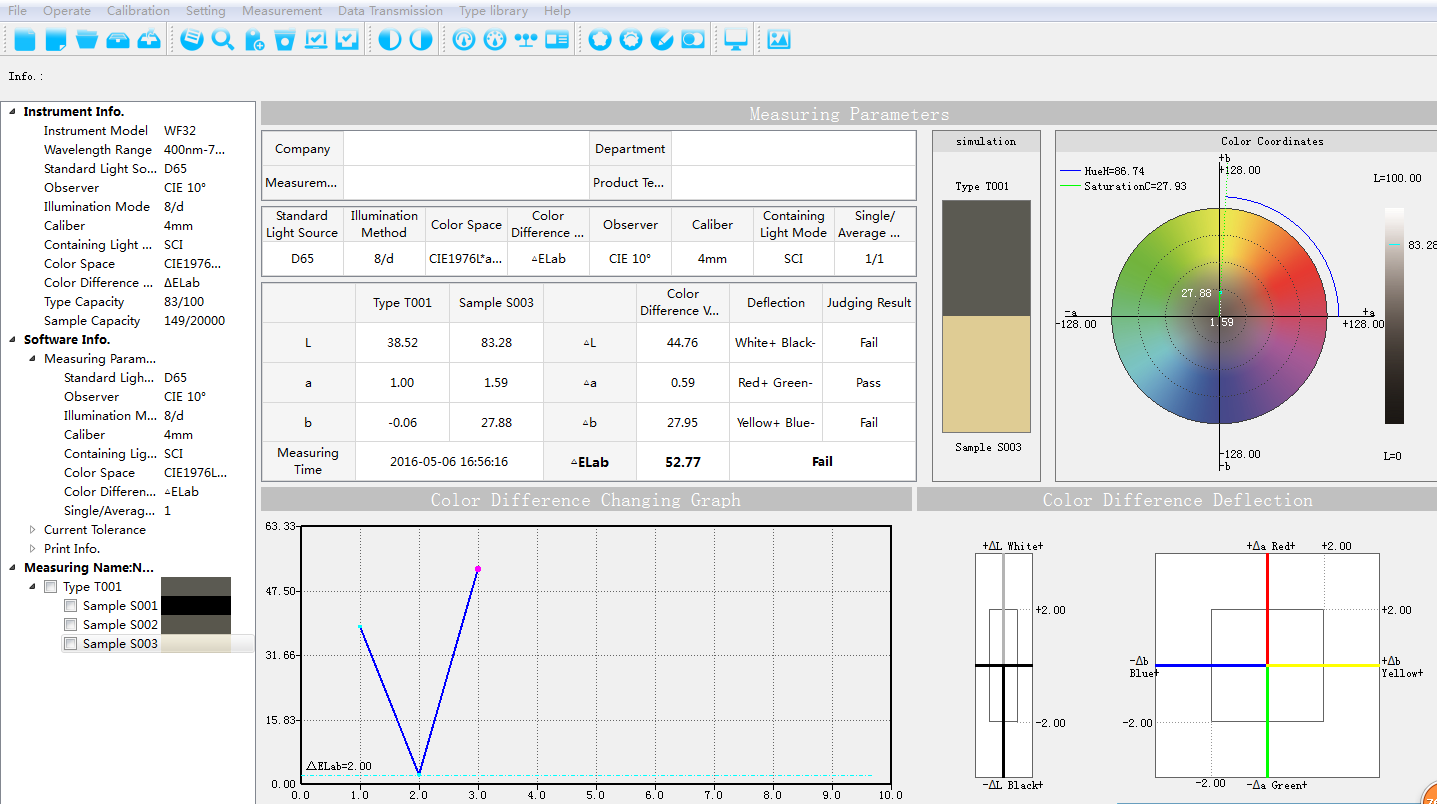Viewport: 1437px width, 804px height.
Task: Click the first gauge dial icon
Action: pos(463,40)
